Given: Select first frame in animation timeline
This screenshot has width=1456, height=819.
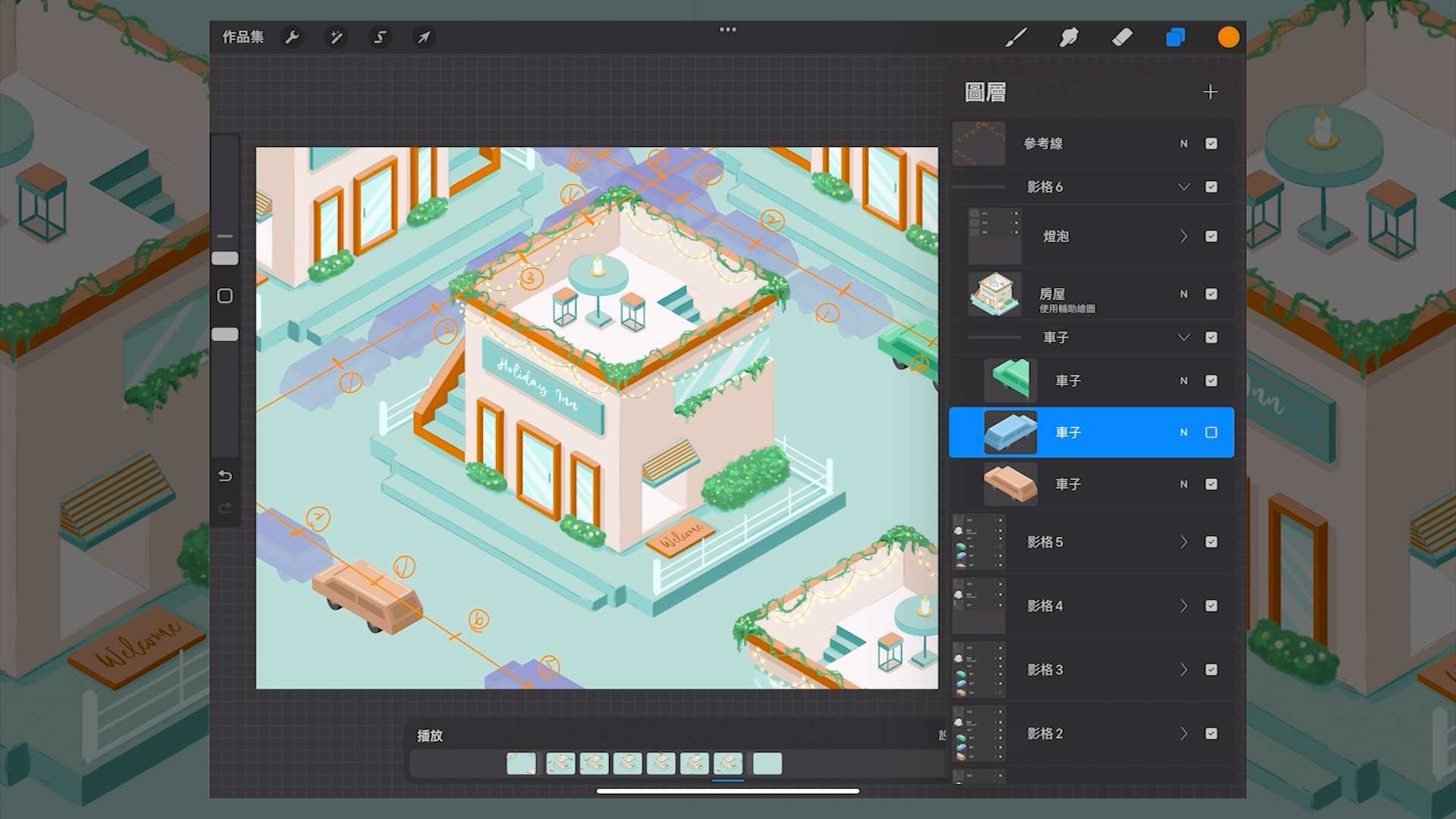Looking at the screenshot, I should [x=521, y=764].
